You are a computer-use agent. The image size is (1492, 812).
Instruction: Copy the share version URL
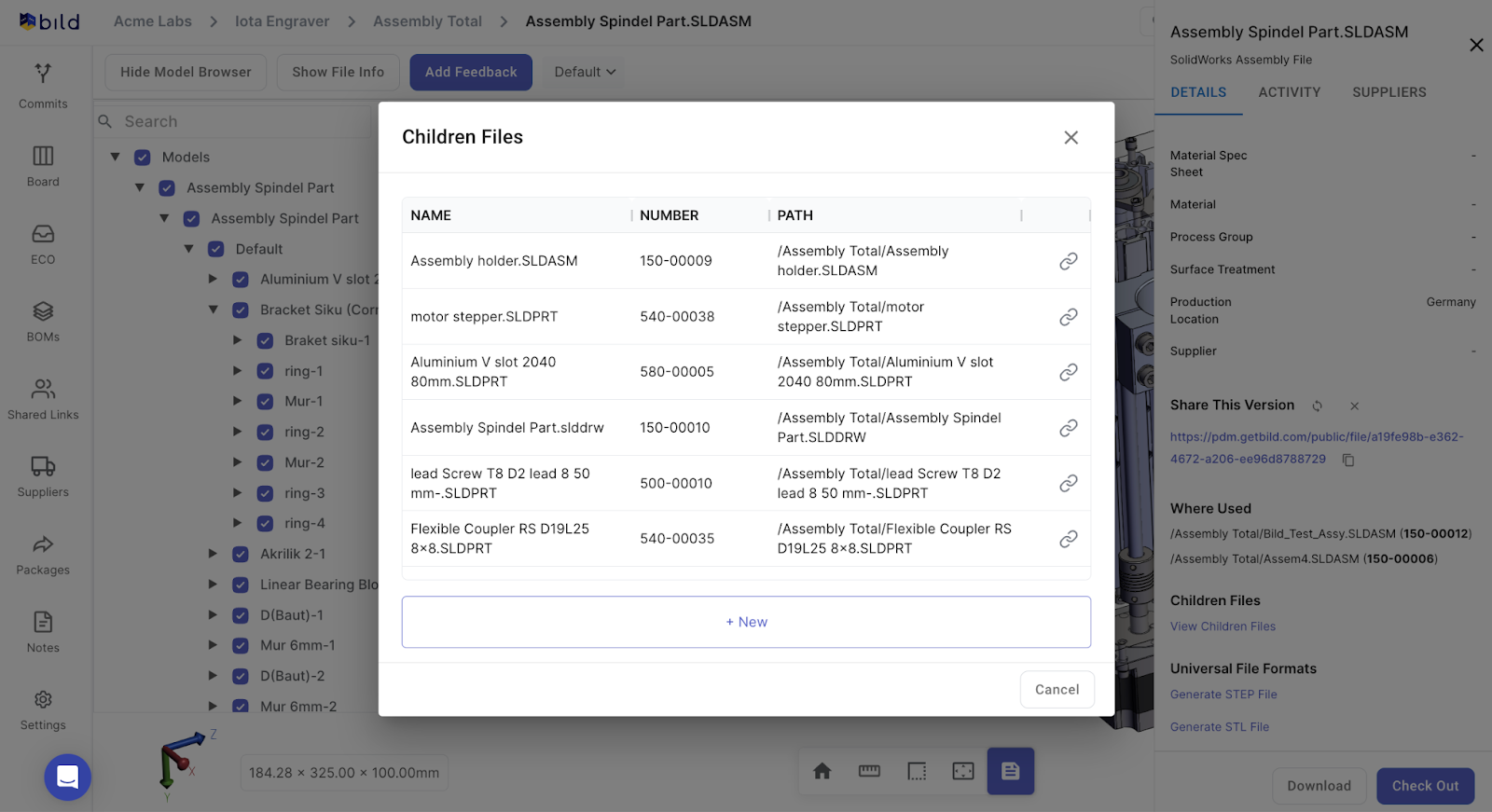pyautogui.click(x=1347, y=460)
